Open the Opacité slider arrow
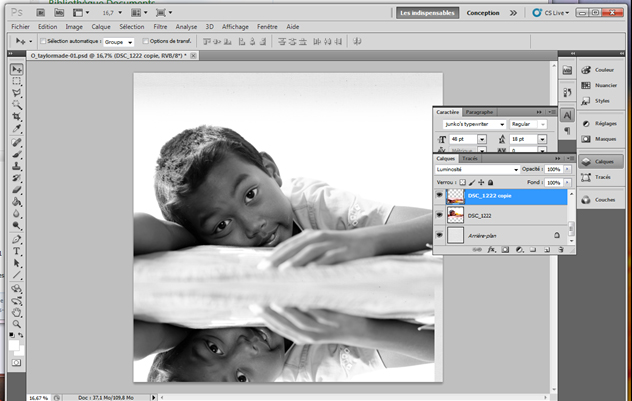The image size is (632, 401). (567, 169)
